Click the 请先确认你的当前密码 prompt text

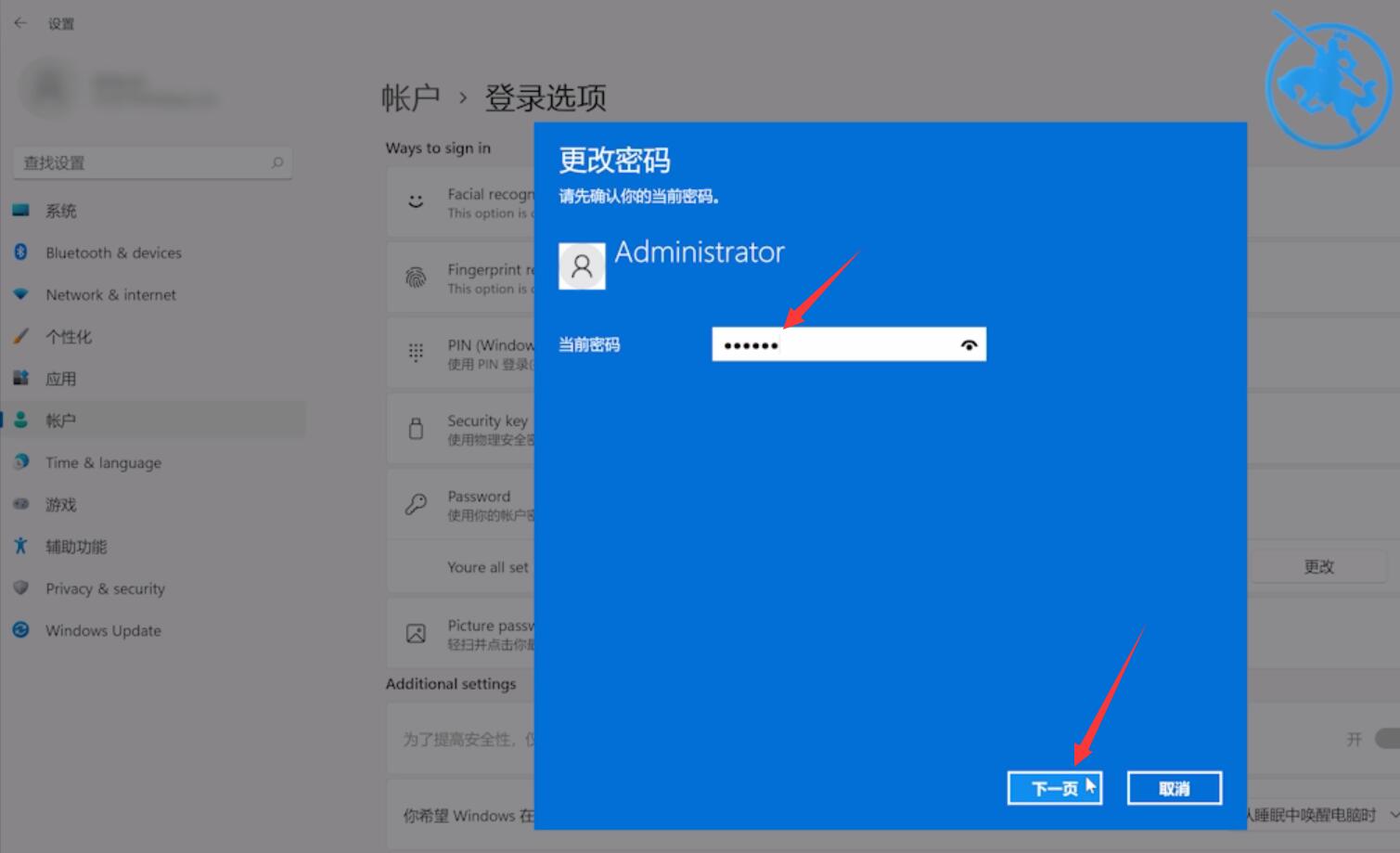click(x=638, y=197)
